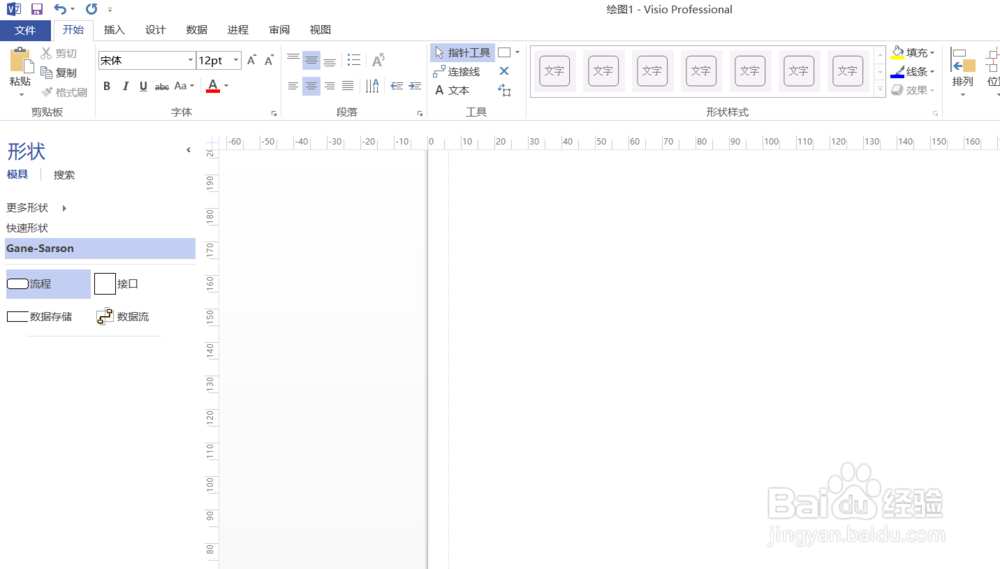Screen dimensions: 1000x569
Task: Align text to middle vertically
Action: (x=311, y=60)
